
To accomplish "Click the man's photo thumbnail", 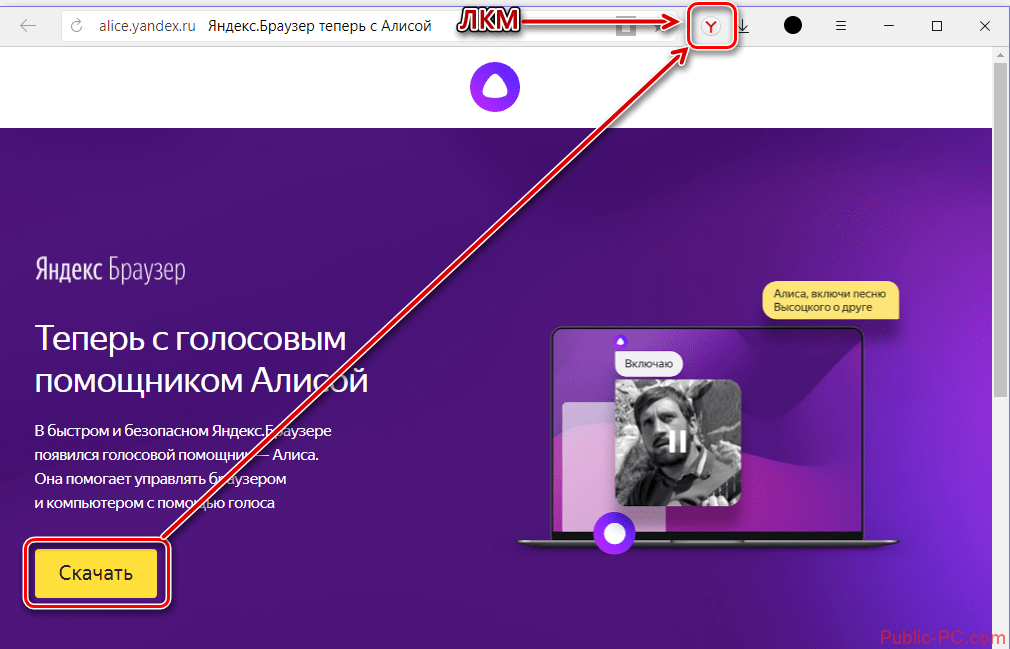I will point(678,442).
